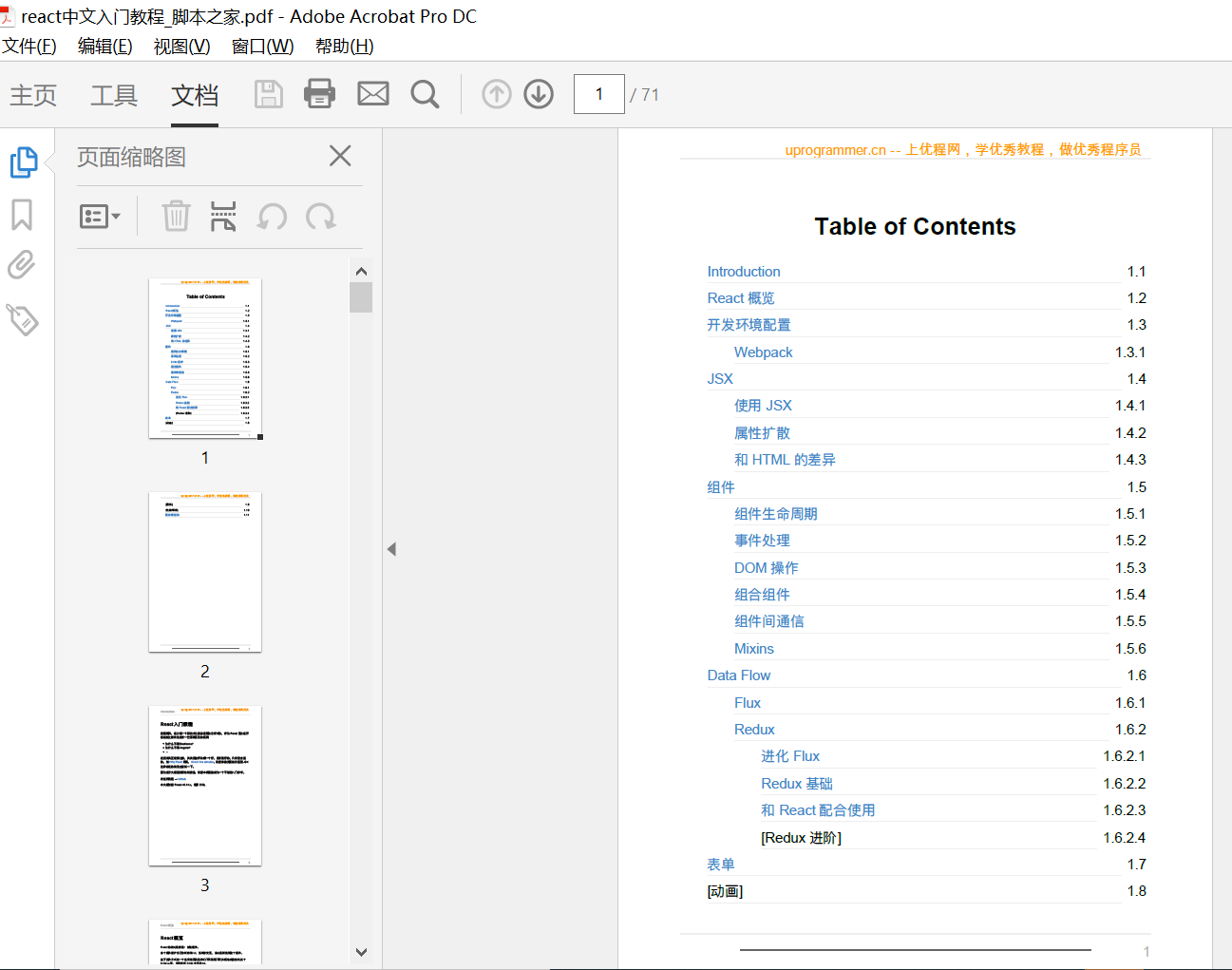This screenshot has width=1232, height=970.
Task: Click the [动画] entry
Action: tap(725, 891)
